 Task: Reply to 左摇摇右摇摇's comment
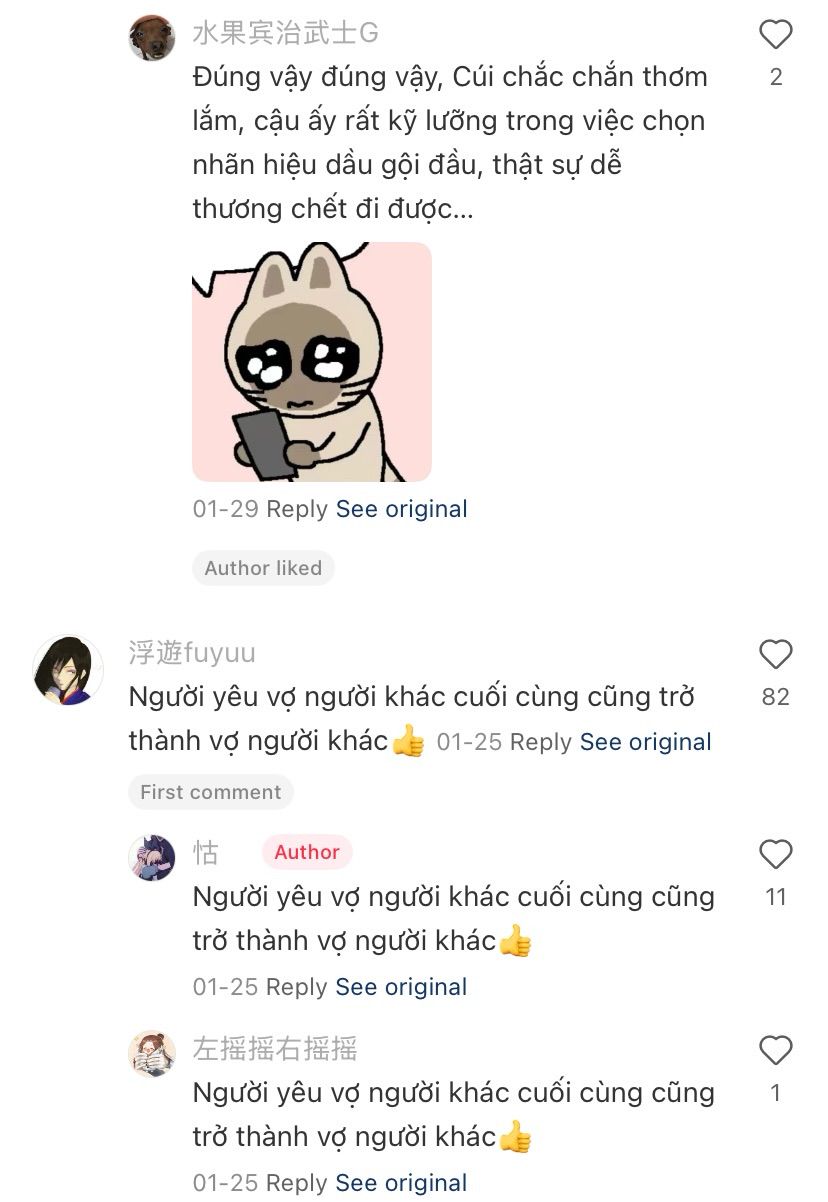pos(297,1183)
